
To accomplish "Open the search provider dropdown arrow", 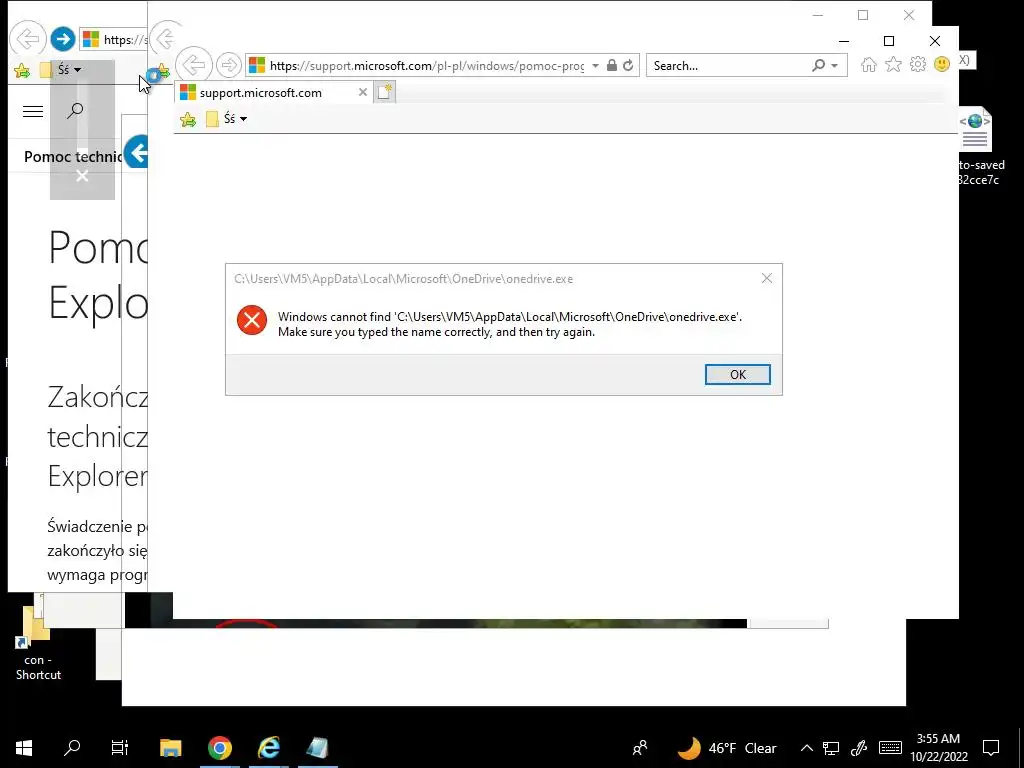I will 835,66.
